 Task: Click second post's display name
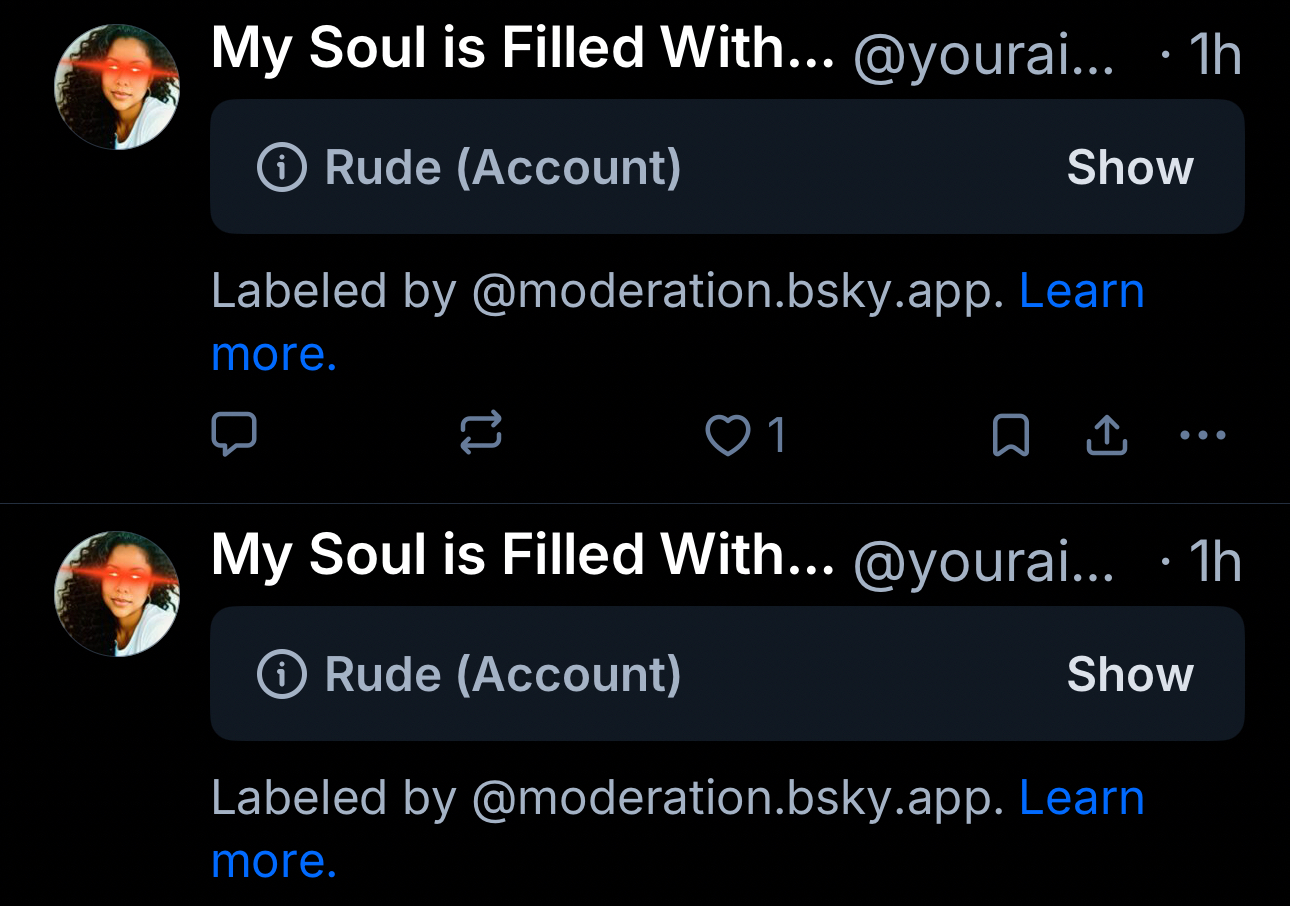pyautogui.click(x=522, y=556)
